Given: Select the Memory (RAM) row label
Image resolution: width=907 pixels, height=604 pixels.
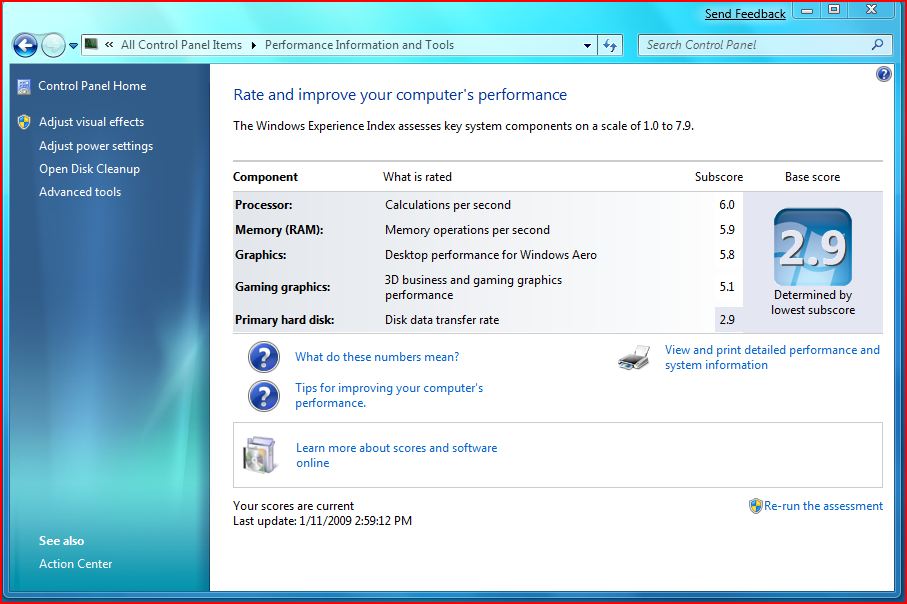Looking at the screenshot, I should [279, 230].
